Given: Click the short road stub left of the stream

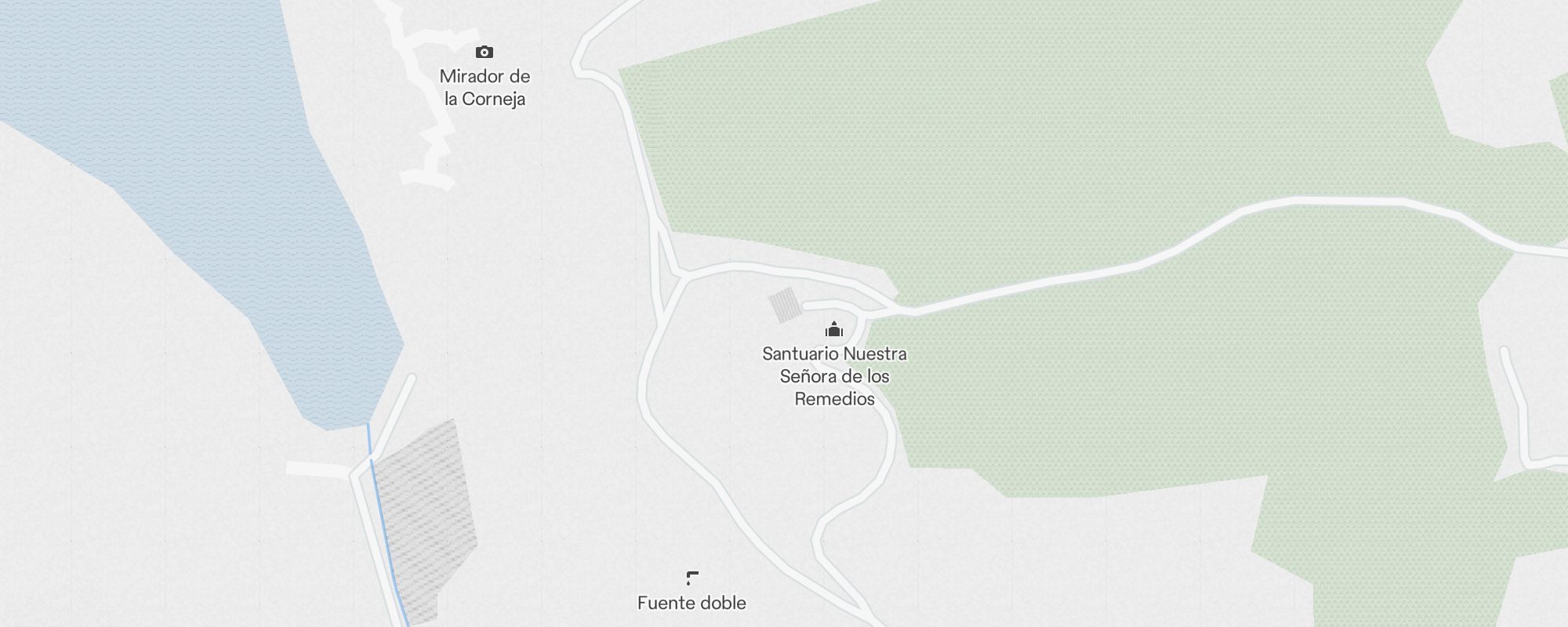Looking at the screenshot, I should (318, 469).
